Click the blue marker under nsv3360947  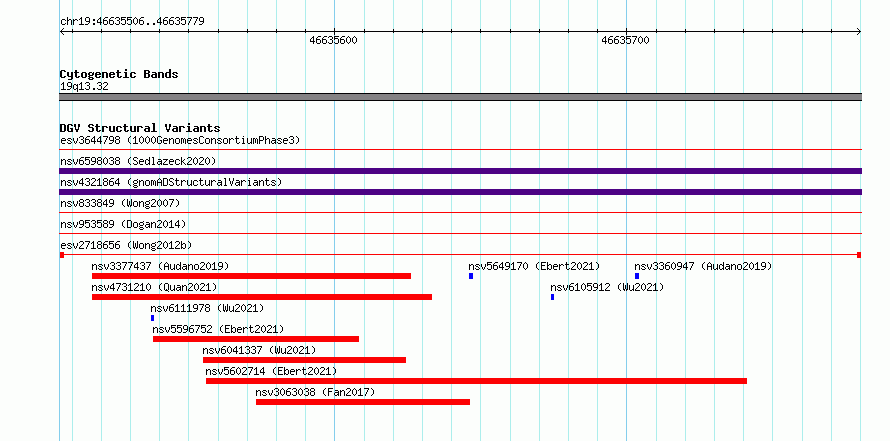(637, 276)
